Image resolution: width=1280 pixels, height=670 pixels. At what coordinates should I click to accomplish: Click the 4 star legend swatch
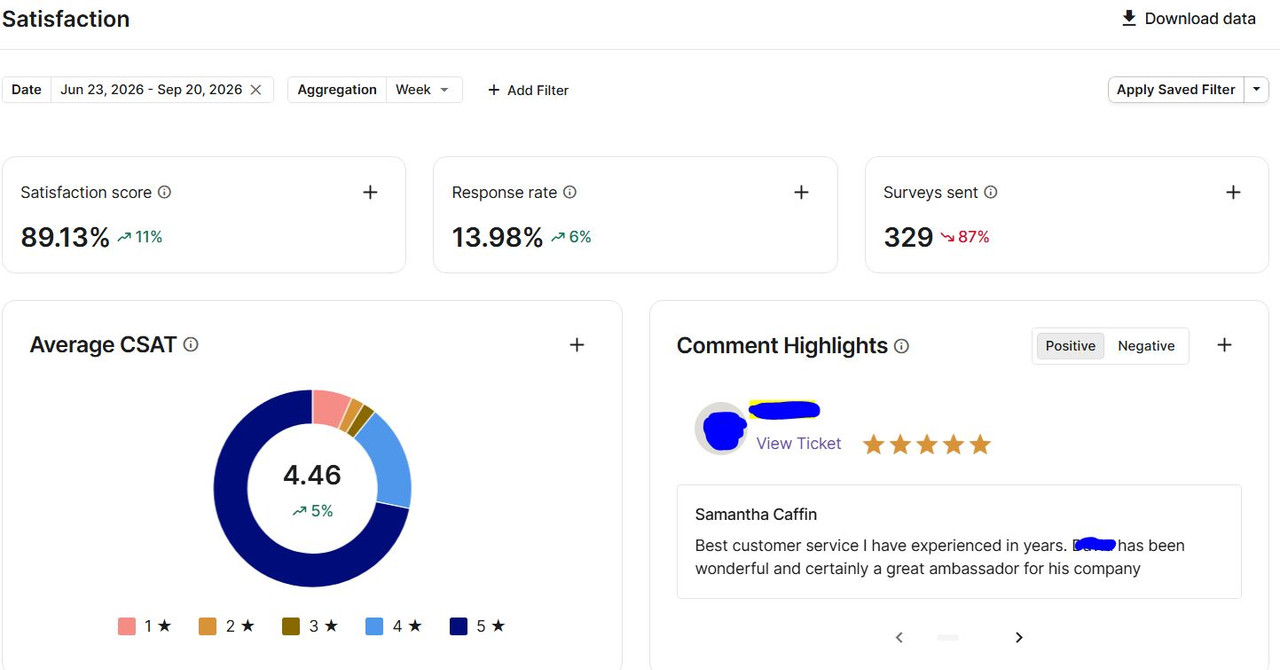[375, 626]
